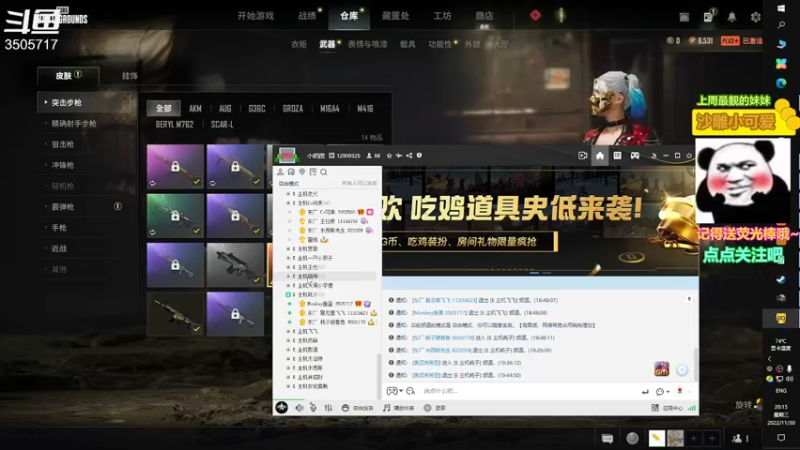Image resolution: width=800 pixels, height=450 pixels.
Task: Filter weapon skins by AUG
Action: pos(225,108)
